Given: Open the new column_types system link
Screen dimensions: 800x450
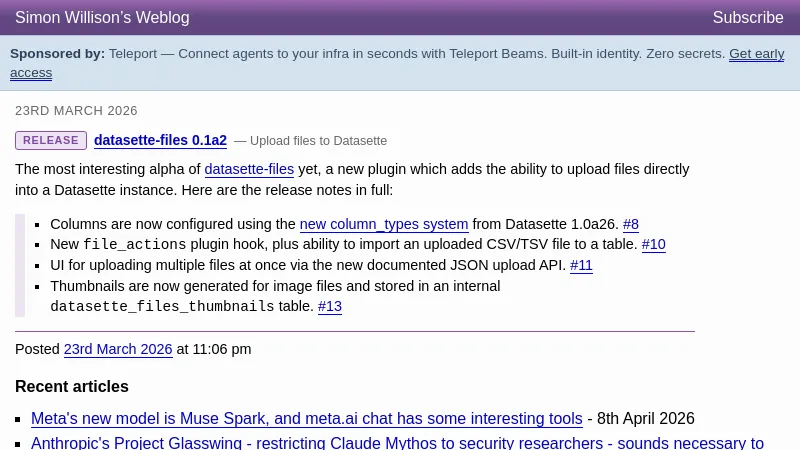Looking at the screenshot, I should pos(384,225).
